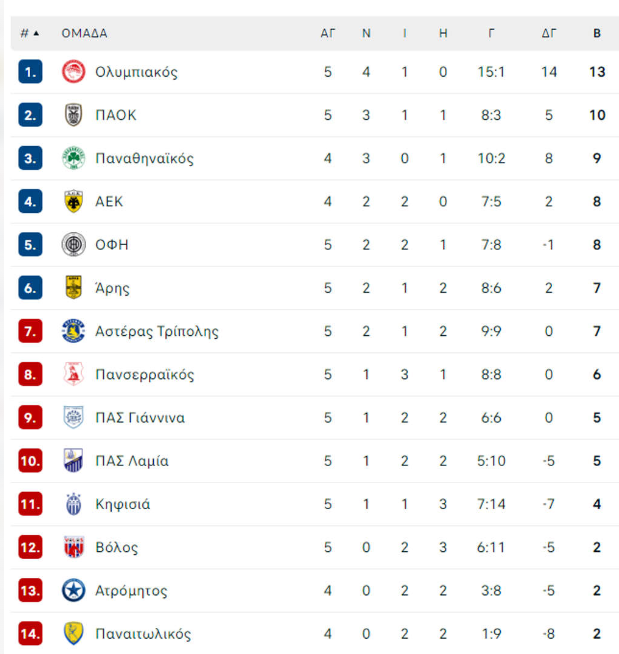Screen dimensions: 619x654
Task: Click the Βόλος red-blue club crest
Action: click(x=73, y=547)
